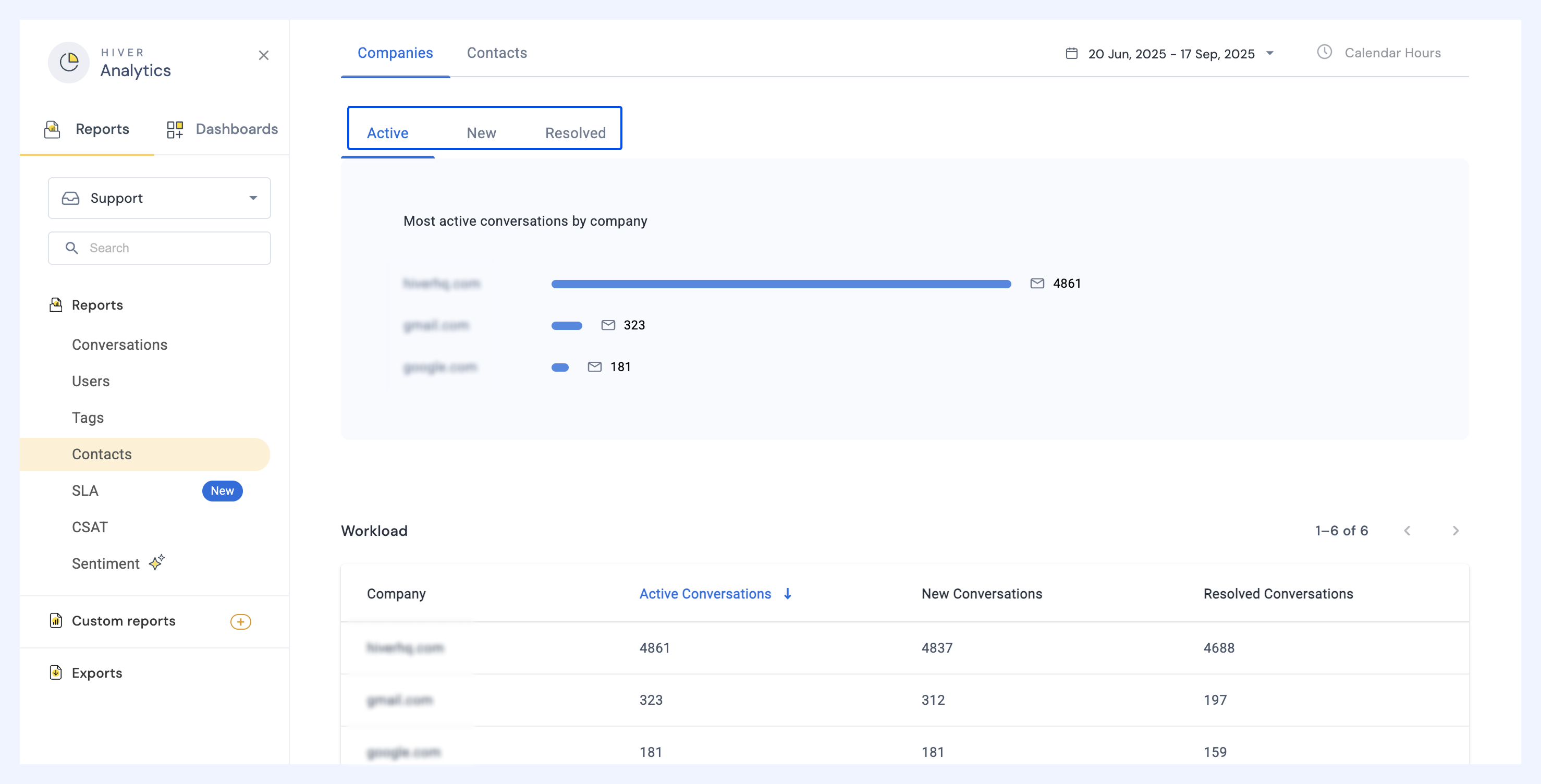1541x784 pixels.
Task: Click the '1–6 of 6' pagination text
Action: click(x=1341, y=531)
